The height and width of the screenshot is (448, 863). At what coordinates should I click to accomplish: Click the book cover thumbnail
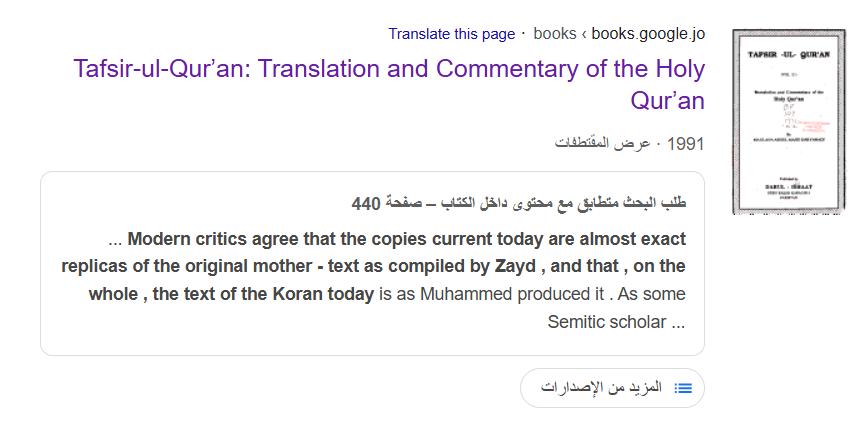(x=789, y=122)
